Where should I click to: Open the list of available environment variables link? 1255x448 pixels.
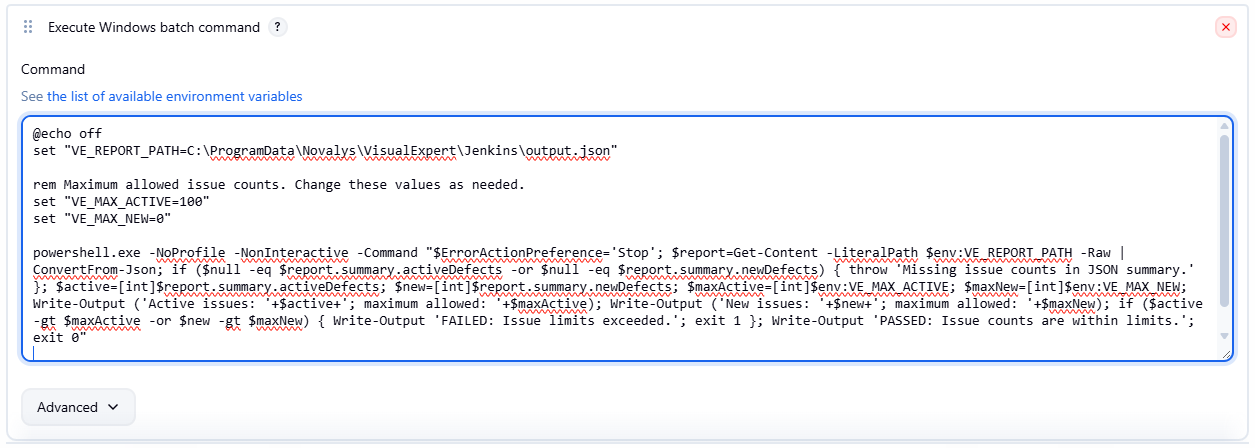175,96
